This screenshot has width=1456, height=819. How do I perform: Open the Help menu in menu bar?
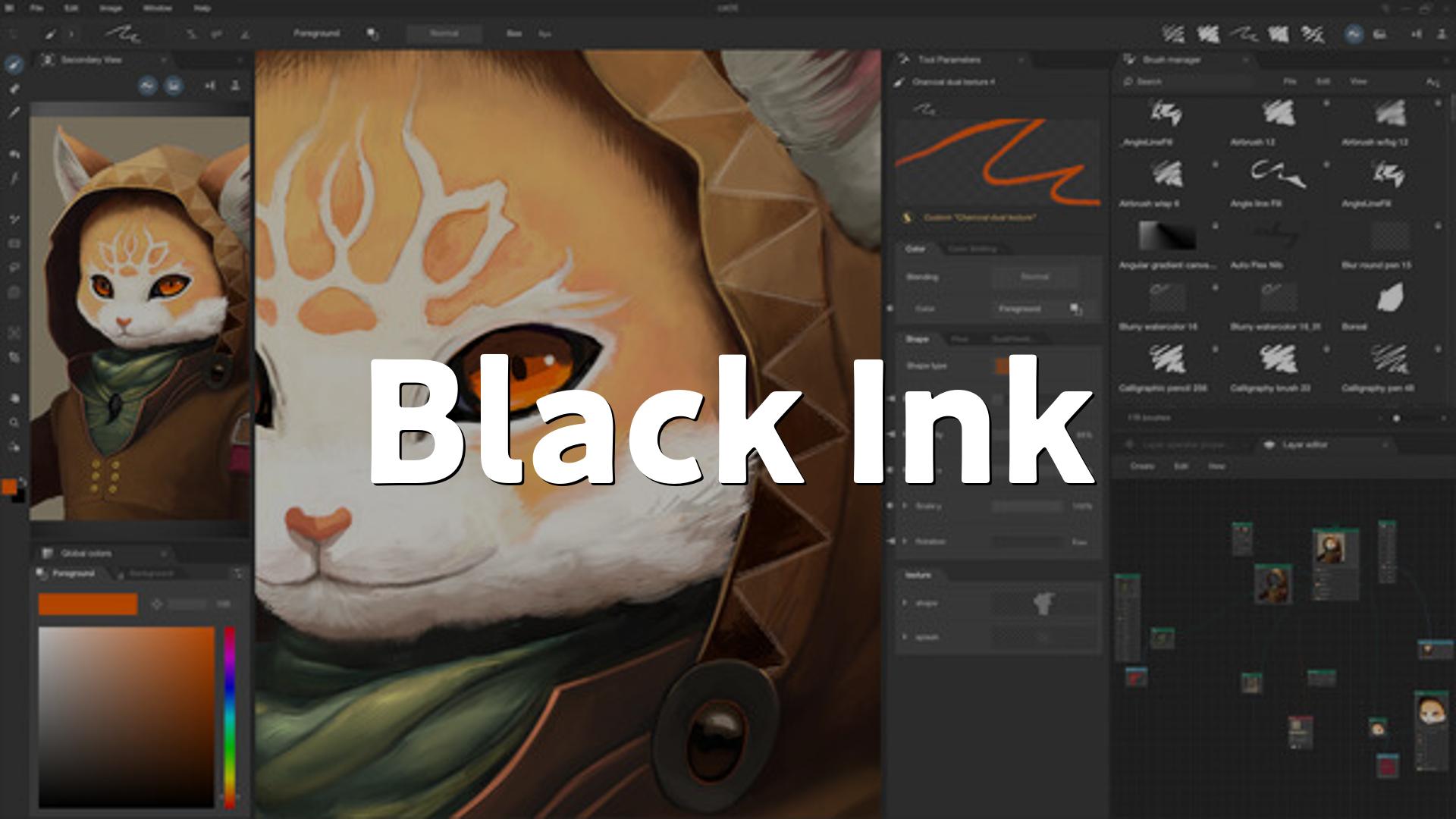[x=202, y=8]
